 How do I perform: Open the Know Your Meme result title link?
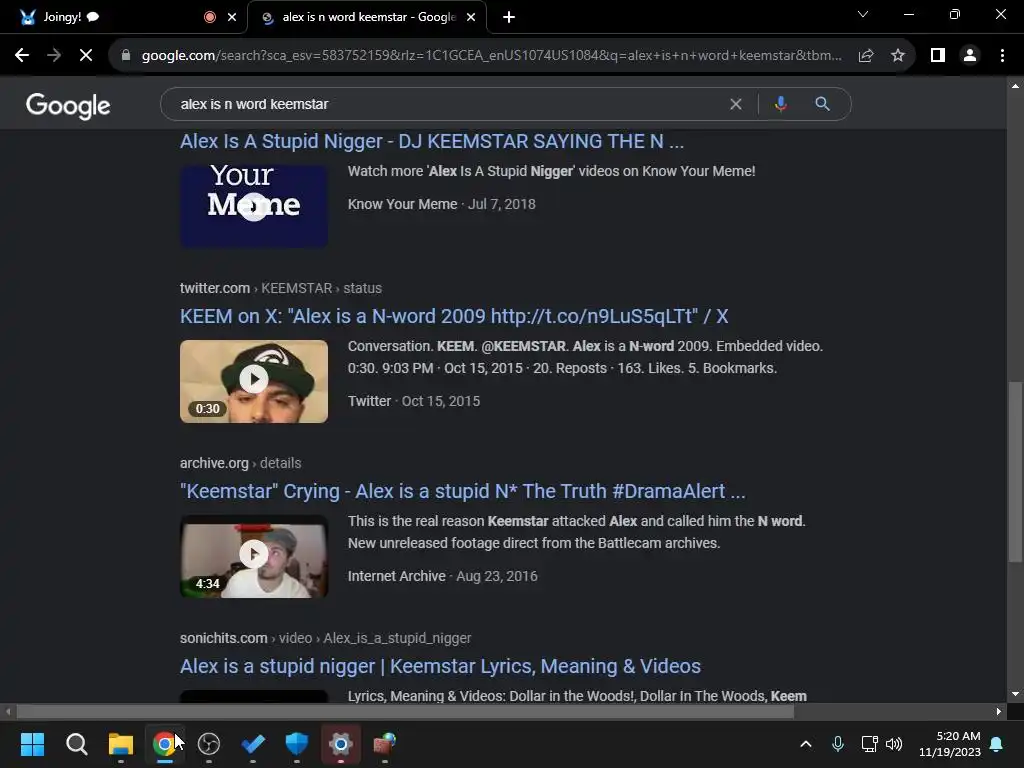pyautogui.click(x=432, y=141)
